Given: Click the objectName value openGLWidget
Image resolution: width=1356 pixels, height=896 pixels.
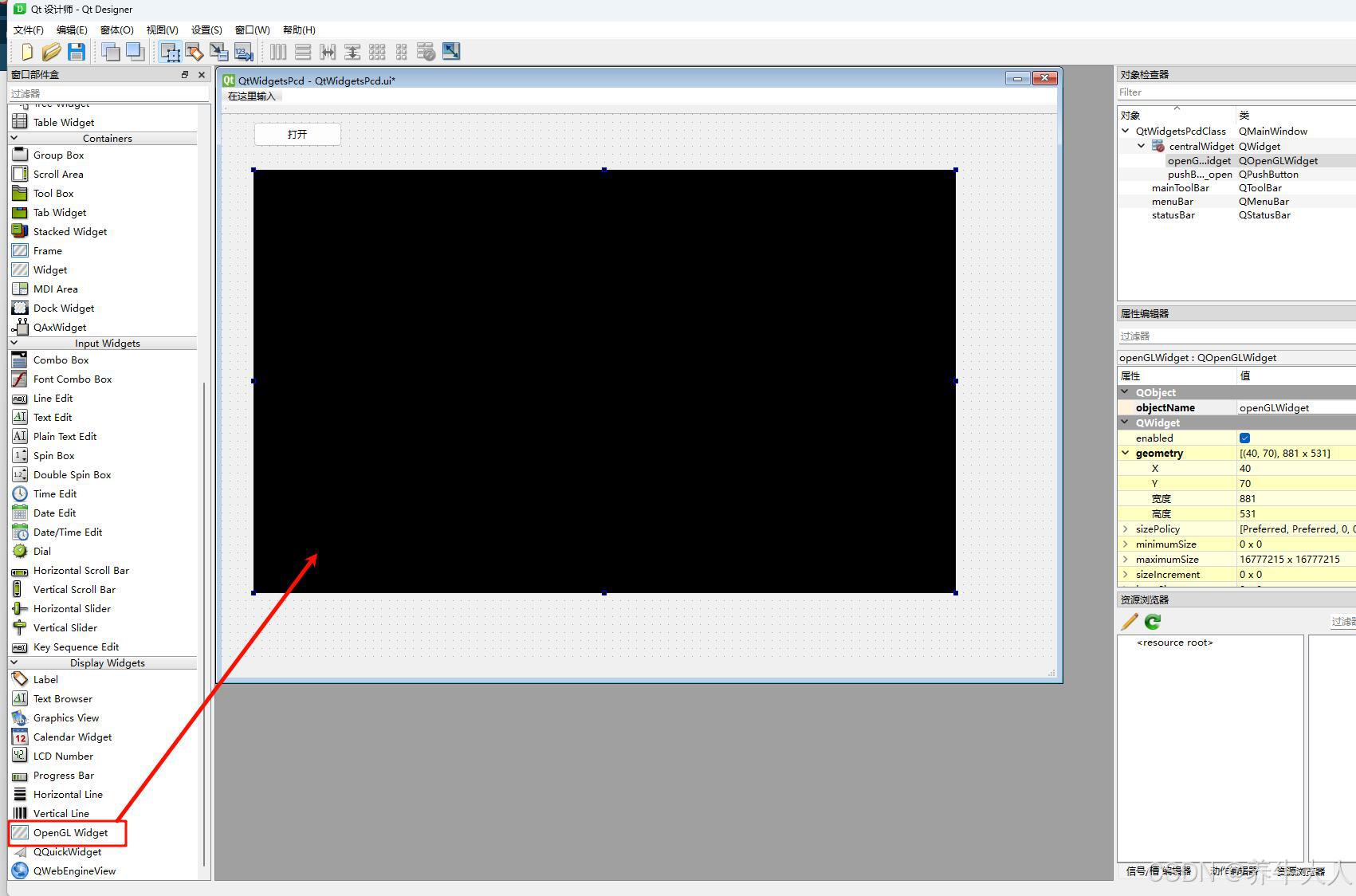Looking at the screenshot, I should tap(1296, 407).
